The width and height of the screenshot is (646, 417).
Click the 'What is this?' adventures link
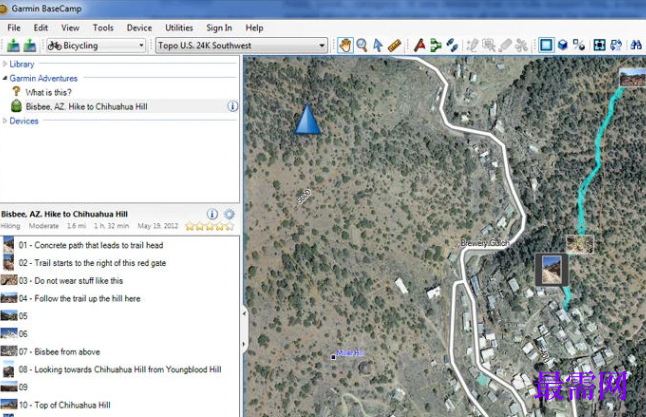(x=48, y=92)
